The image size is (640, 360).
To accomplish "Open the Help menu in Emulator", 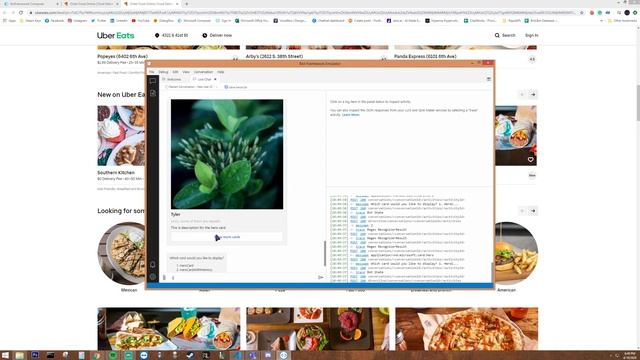I will (221, 72).
